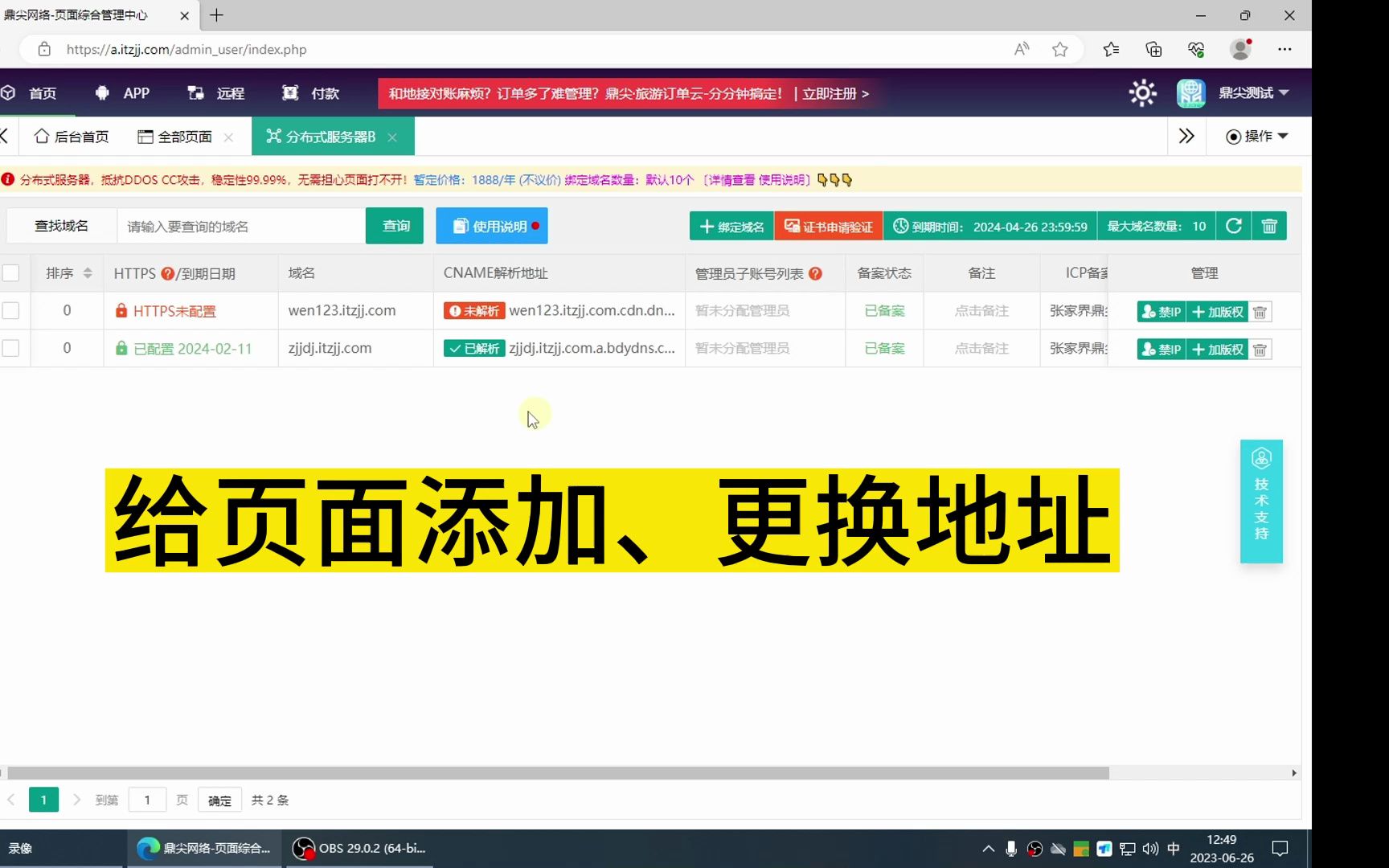The image size is (1389, 868).
Task: Click the microphone tray icon
Action: [1011, 849]
